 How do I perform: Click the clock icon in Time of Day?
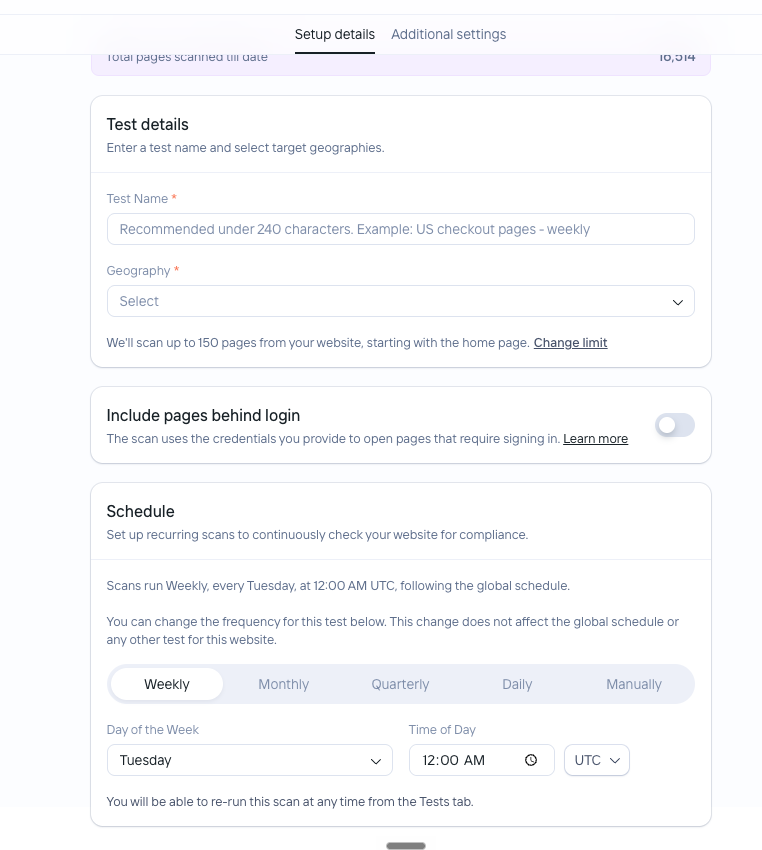[x=531, y=760]
